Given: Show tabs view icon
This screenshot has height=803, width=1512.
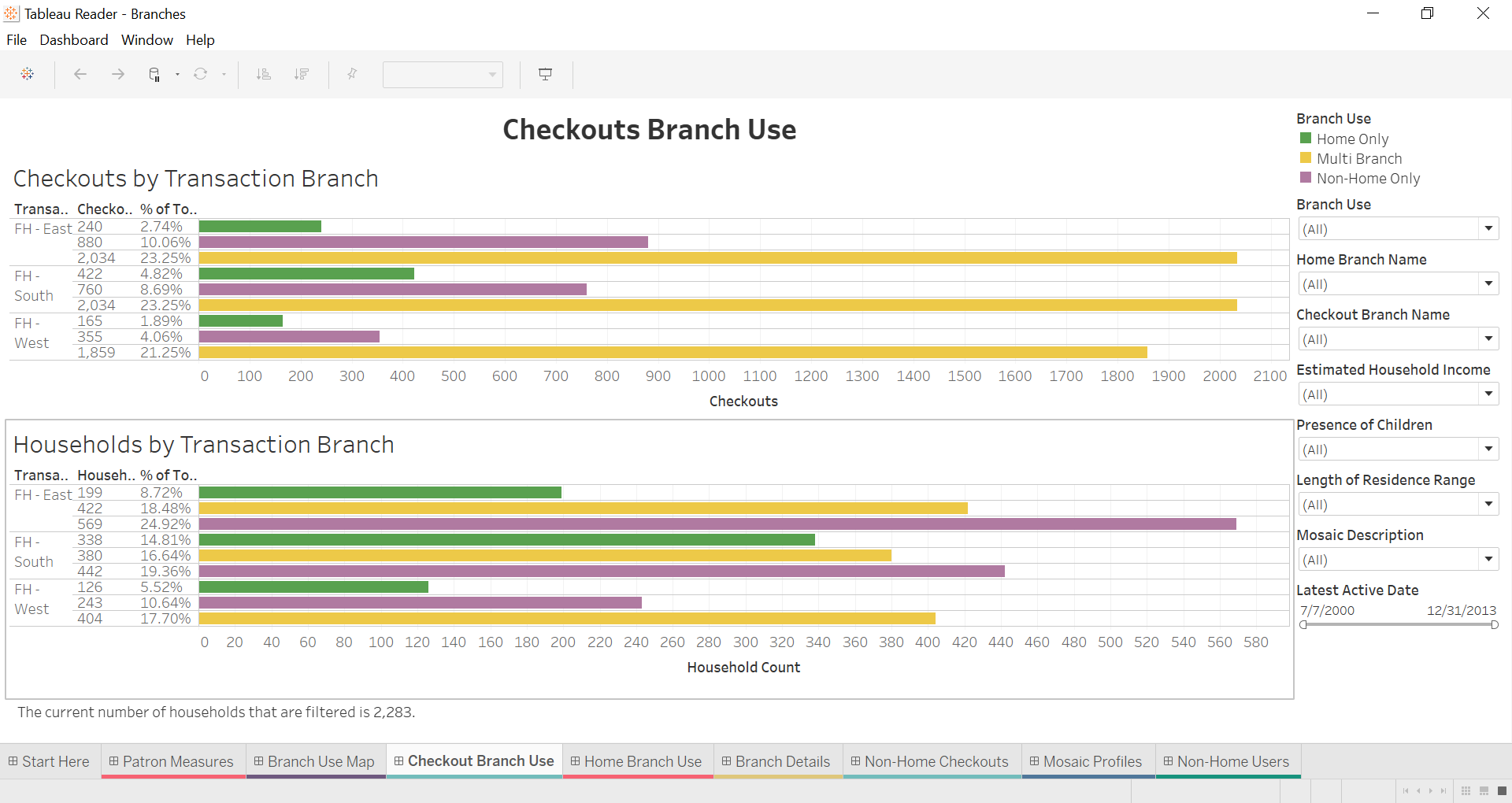Looking at the screenshot, I should pyautogui.click(x=1502, y=791).
